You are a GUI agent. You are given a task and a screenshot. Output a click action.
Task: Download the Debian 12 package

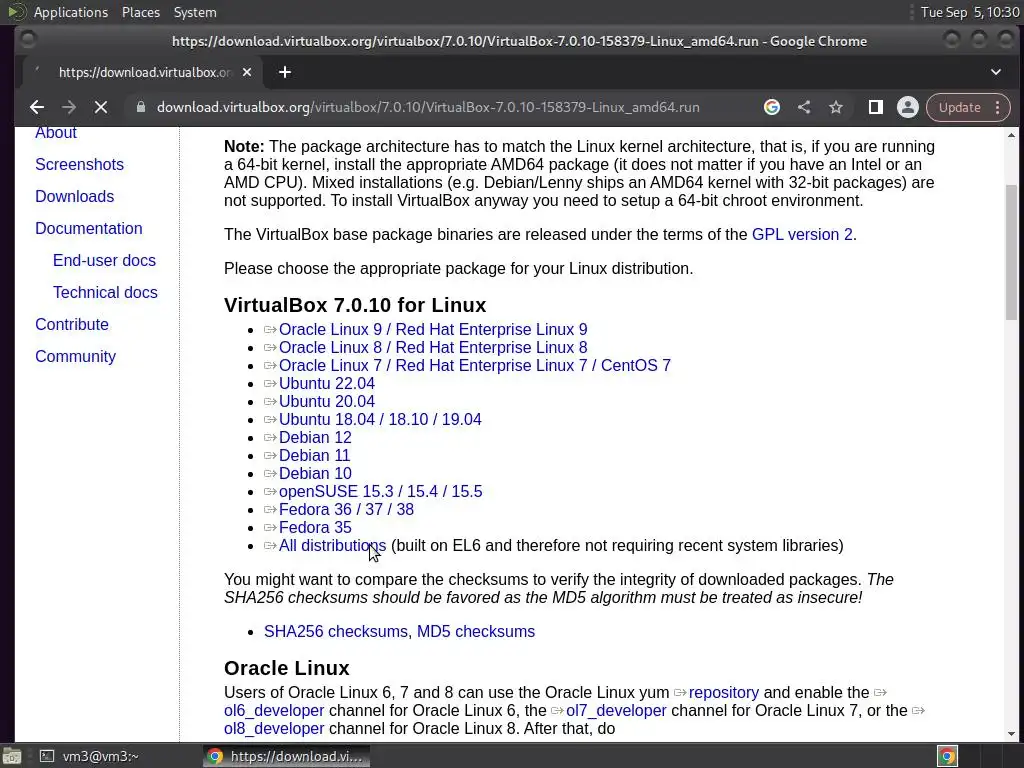315,438
